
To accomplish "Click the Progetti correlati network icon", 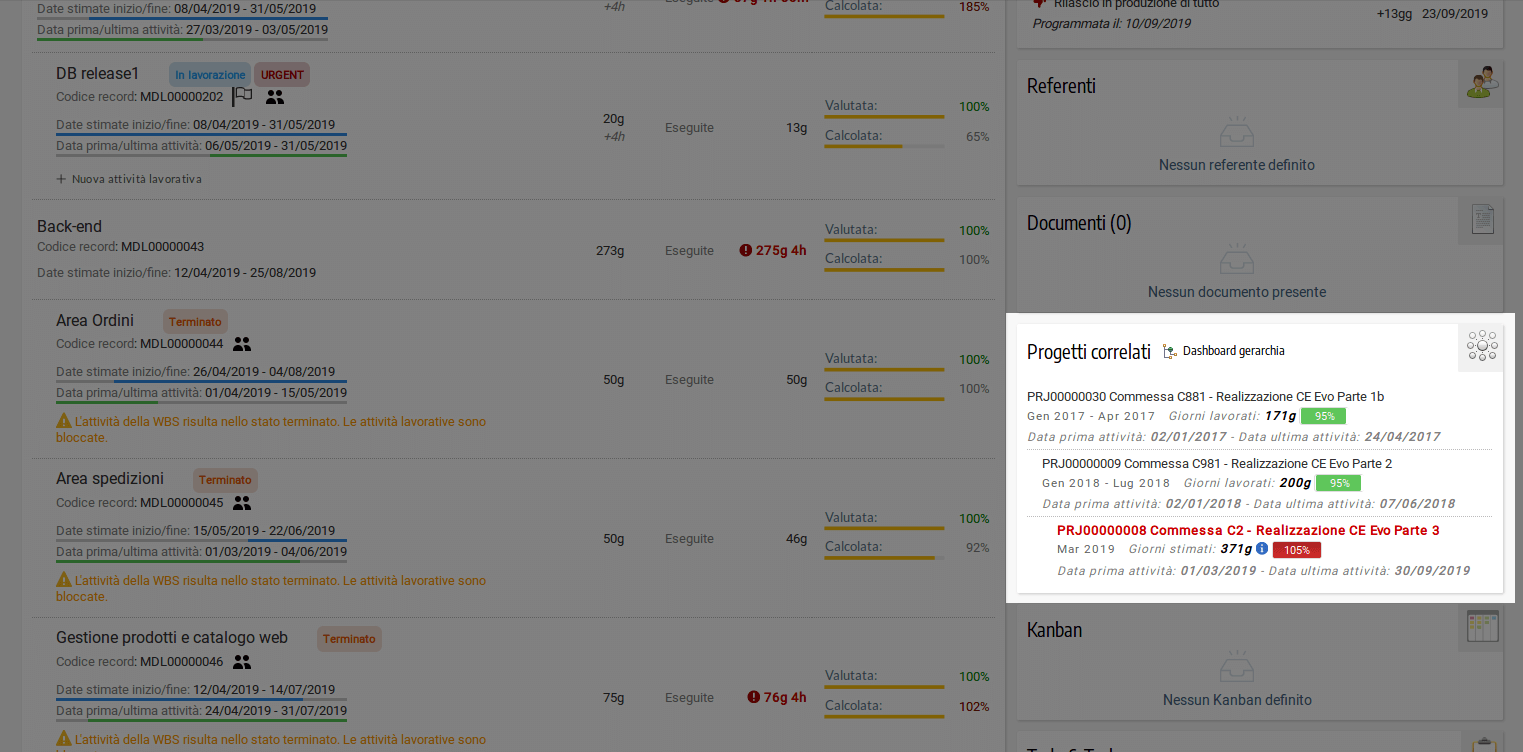I will tap(1480, 347).
